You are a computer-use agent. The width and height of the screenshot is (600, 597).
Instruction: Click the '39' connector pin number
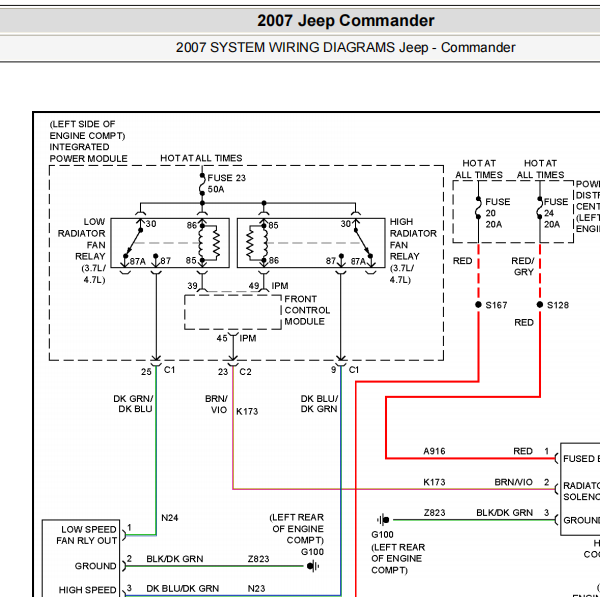coord(192,286)
